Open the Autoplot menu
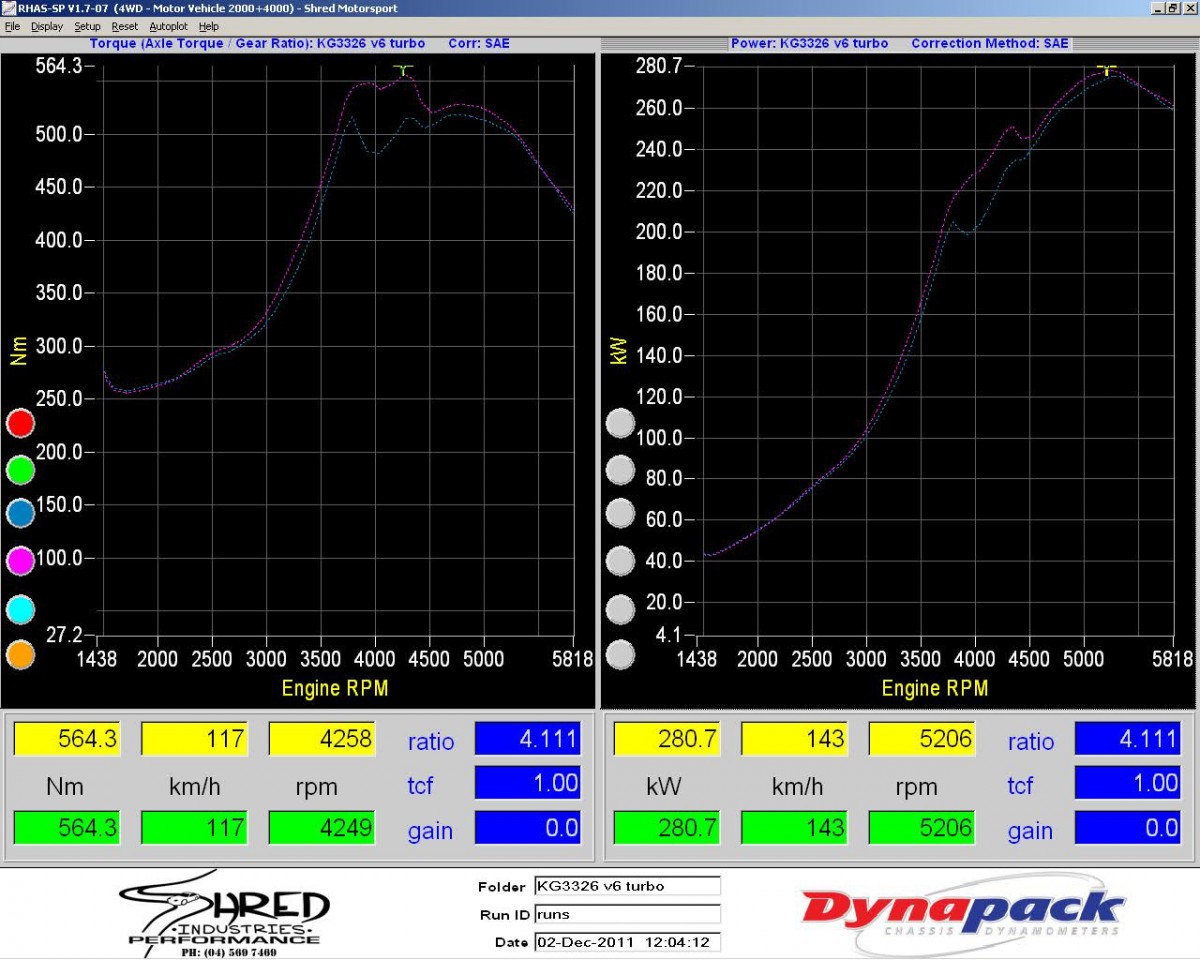Image resolution: width=1200 pixels, height=960 pixels. (168, 26)
